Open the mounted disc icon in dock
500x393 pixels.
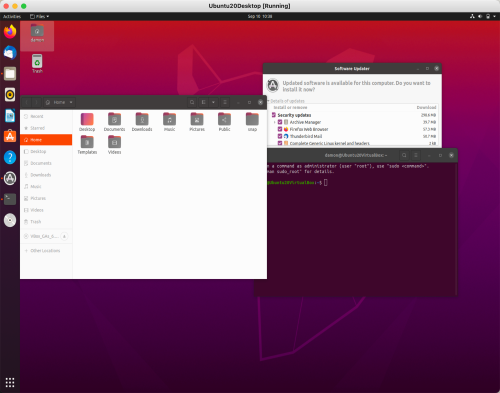click(x=10, y=220)
